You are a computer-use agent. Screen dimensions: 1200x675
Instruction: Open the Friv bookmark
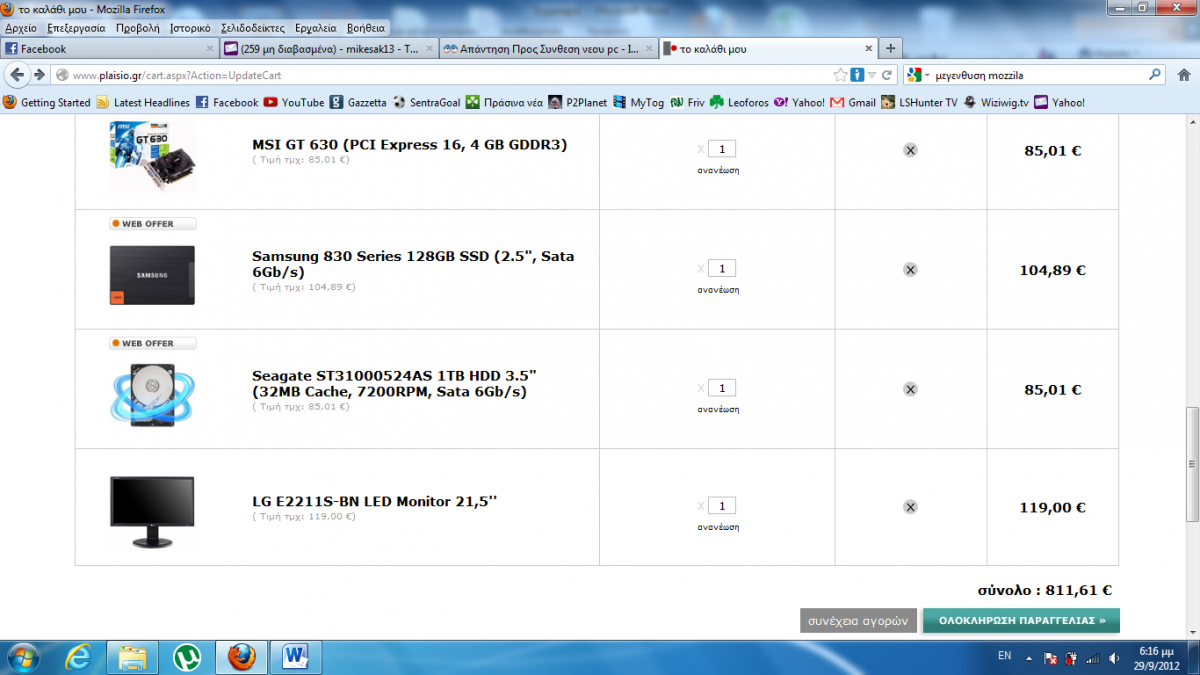pos(688,102)
